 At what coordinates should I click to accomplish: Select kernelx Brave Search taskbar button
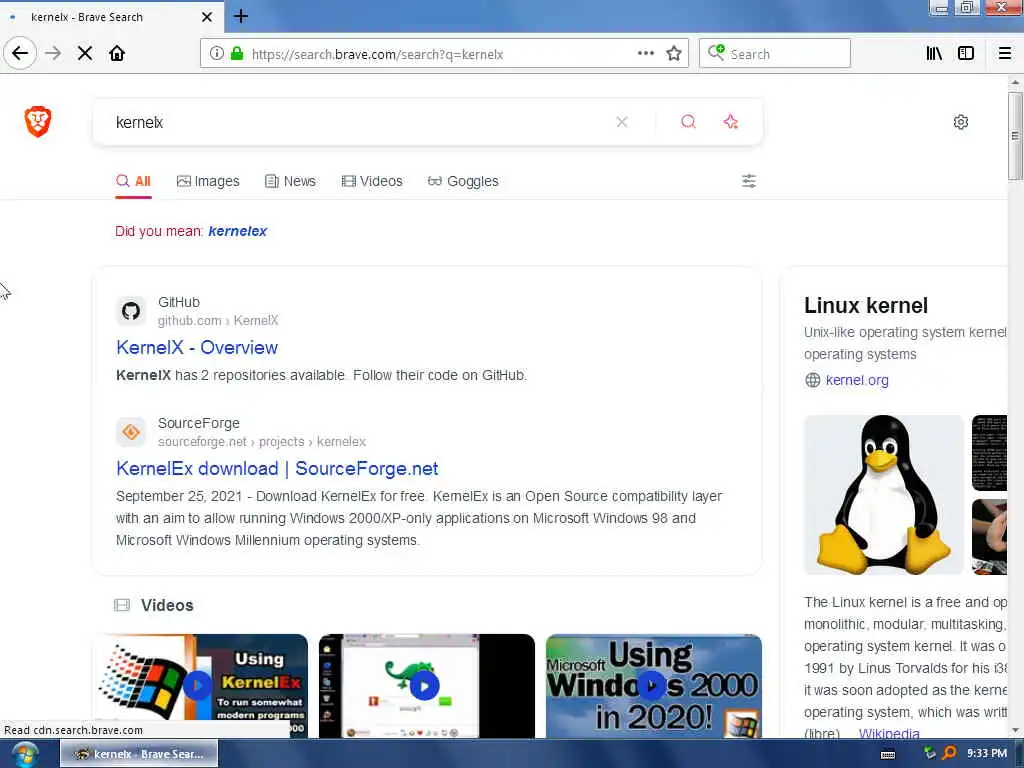pyautogui.click(x=139, y=754)
